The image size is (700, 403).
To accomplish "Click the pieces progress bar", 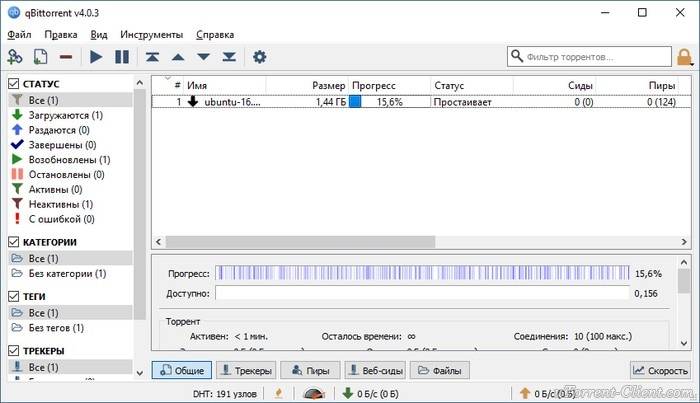I will point(423,273).
